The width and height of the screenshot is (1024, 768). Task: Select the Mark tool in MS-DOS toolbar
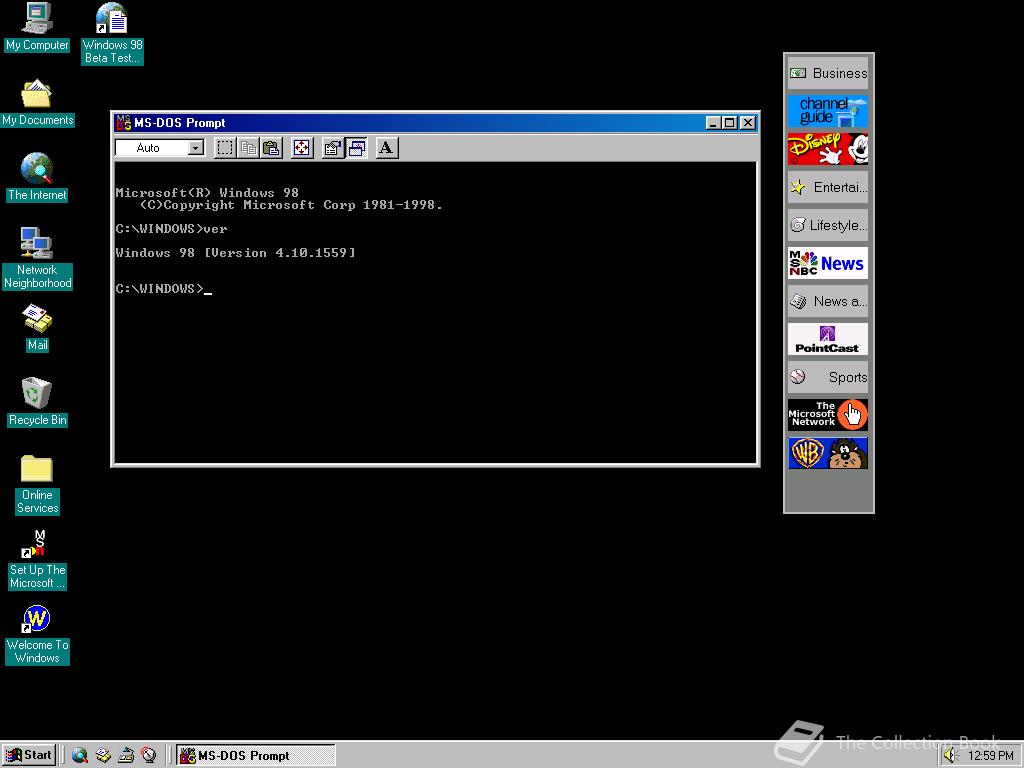point(225,148)
